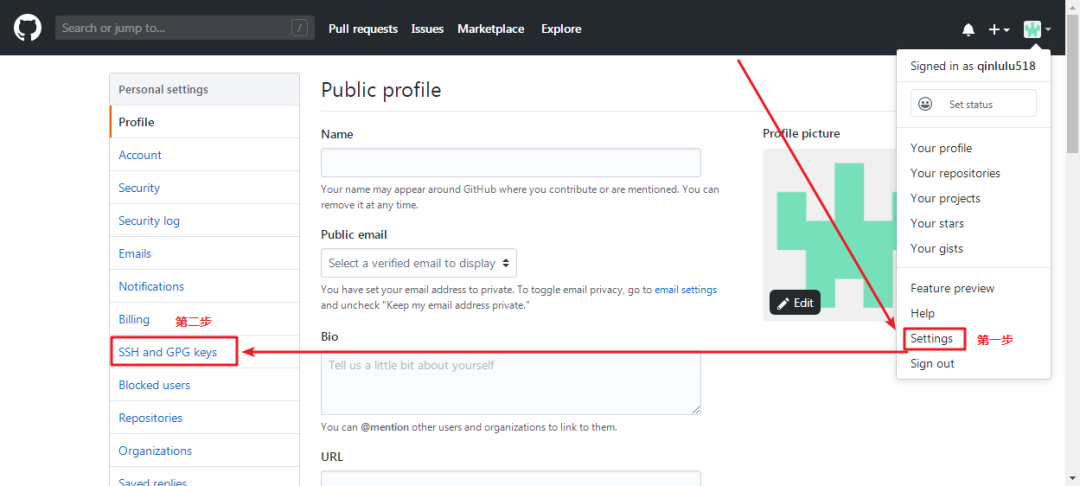Click the GitHub Octocat logo
This screenshot has height=486, width=1080.
tap(28, 28)
